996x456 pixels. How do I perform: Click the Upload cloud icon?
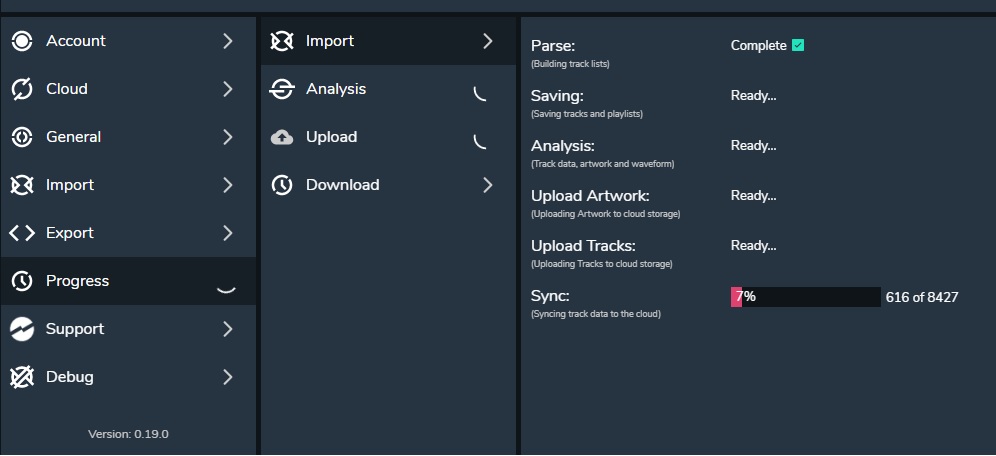pos(282,137)
